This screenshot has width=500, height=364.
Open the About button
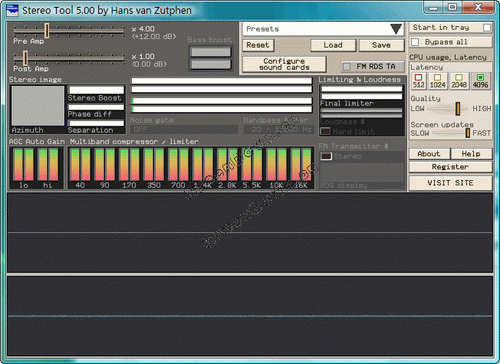[429, 154]
